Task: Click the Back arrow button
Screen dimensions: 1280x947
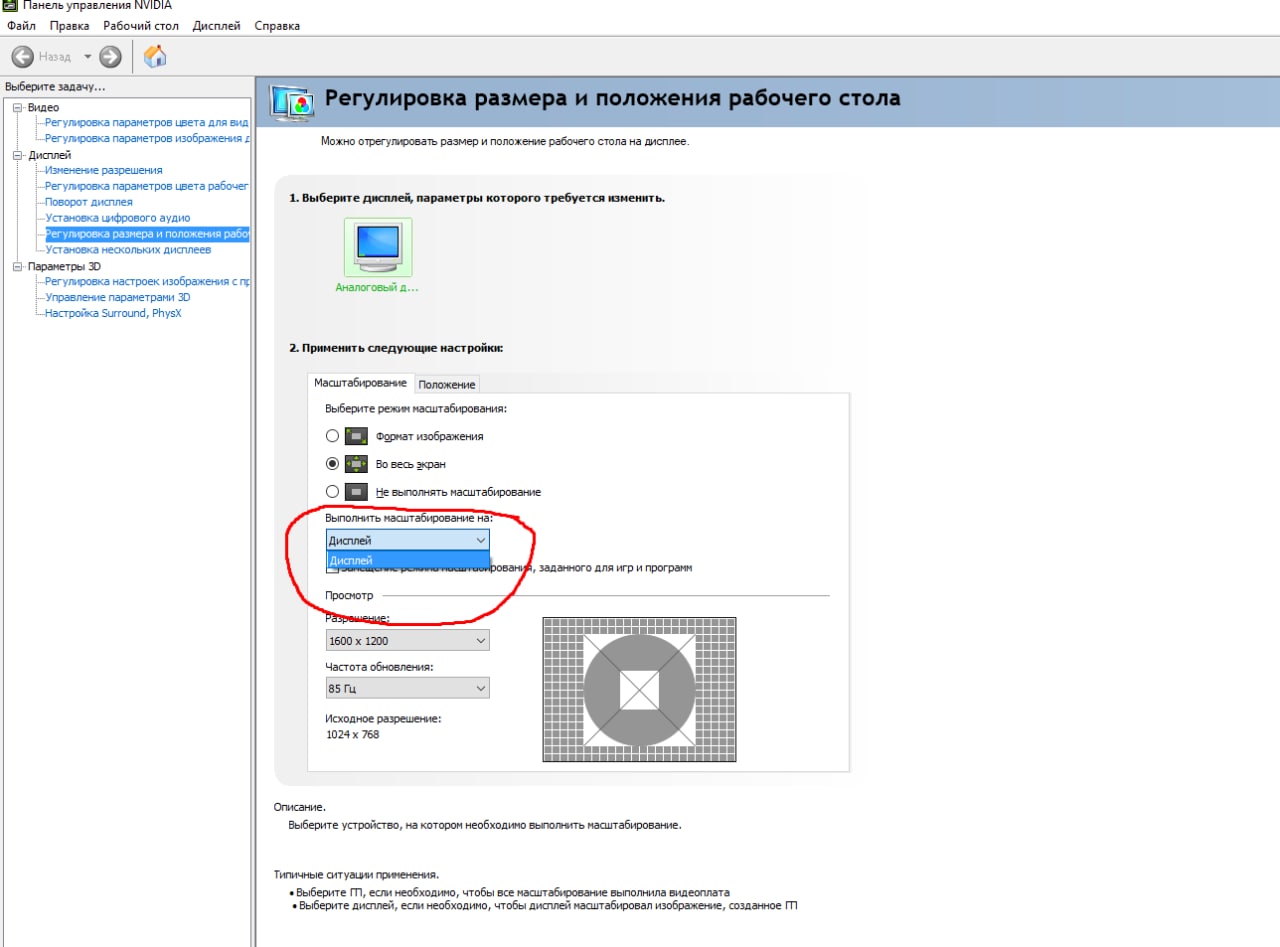Action: point(23,57)
